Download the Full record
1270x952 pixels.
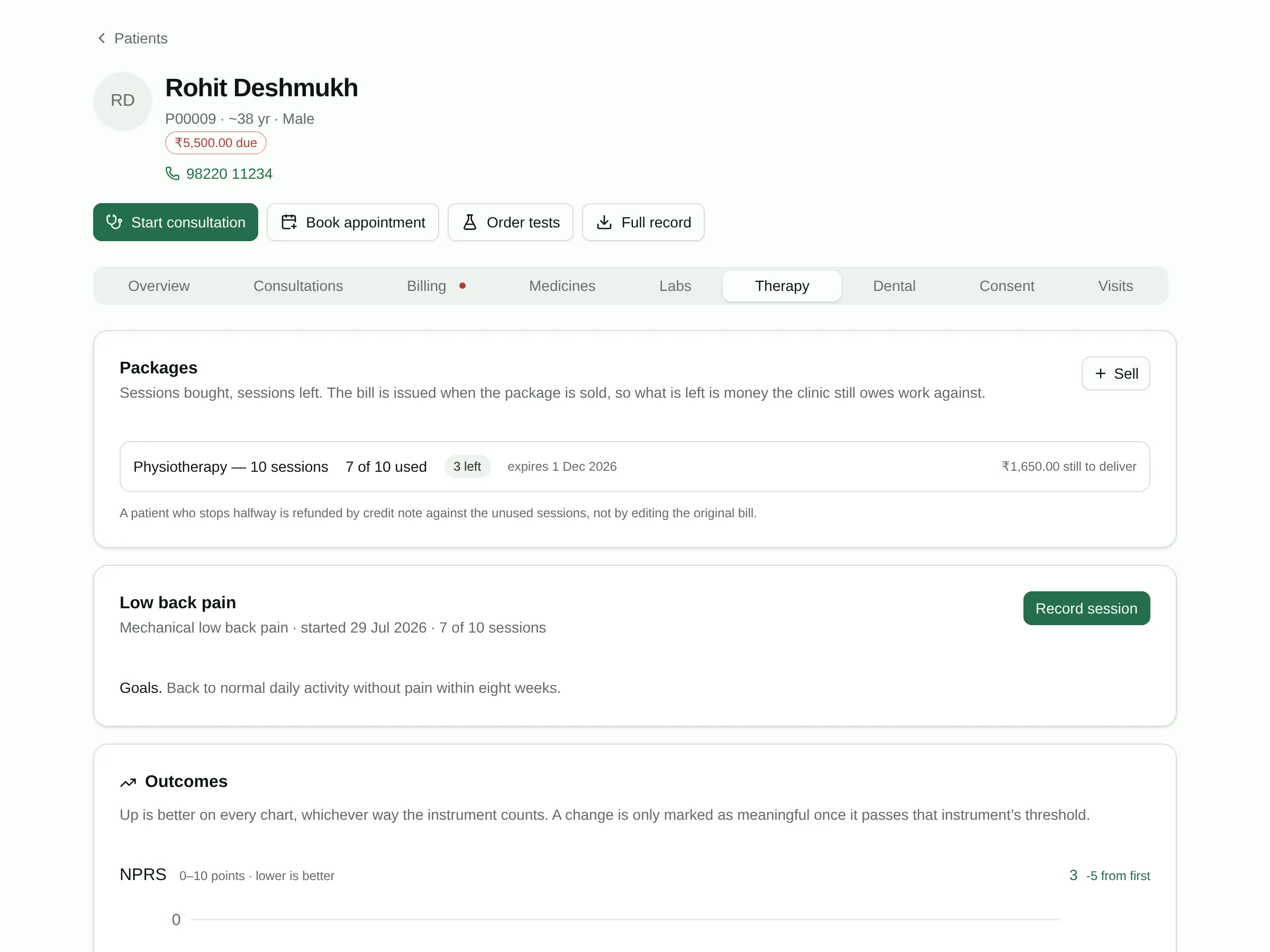[643, 222]
